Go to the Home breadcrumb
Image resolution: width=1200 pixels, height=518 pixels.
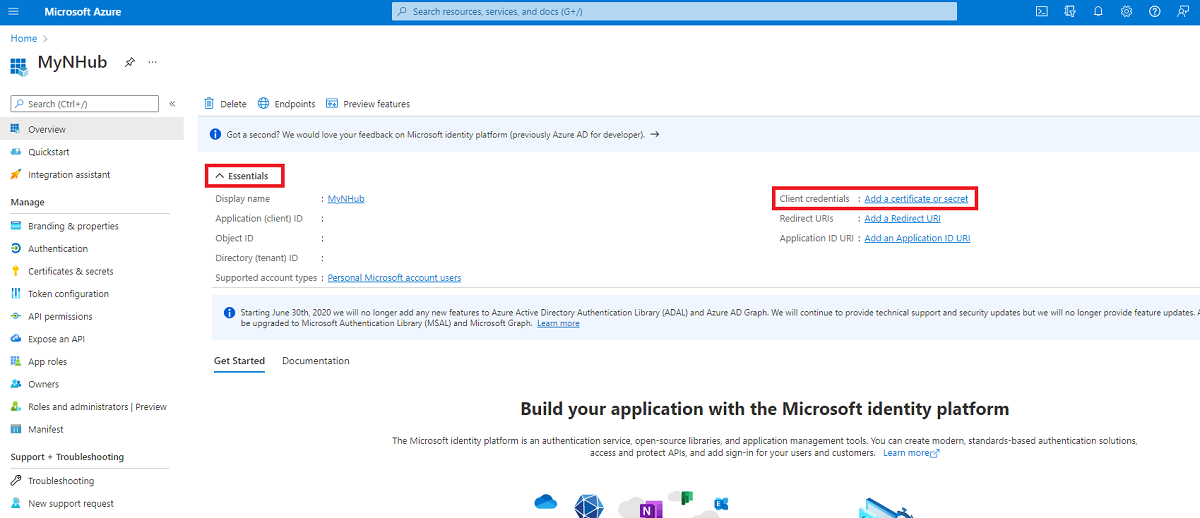coord(24,38)
